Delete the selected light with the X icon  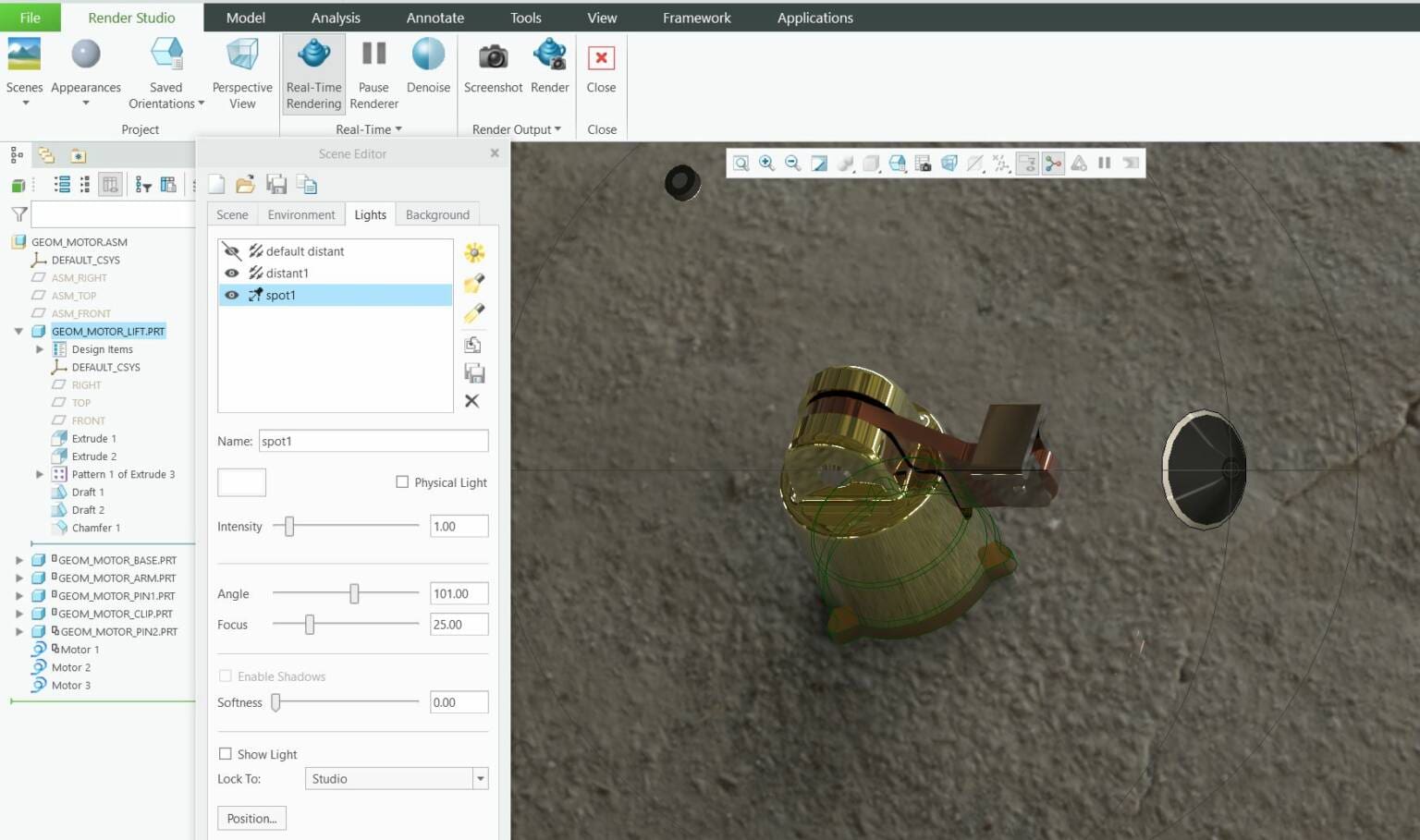coord(472,401)
